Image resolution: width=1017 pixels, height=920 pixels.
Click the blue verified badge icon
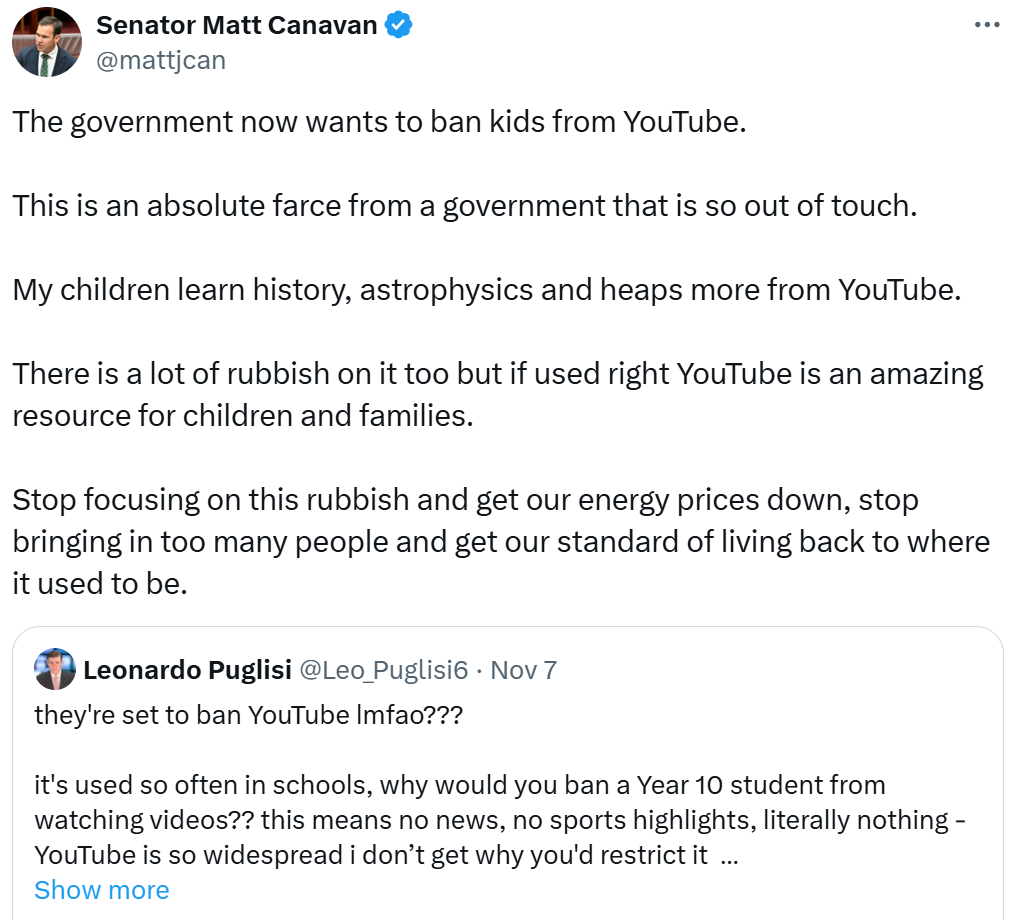point(399,26)
